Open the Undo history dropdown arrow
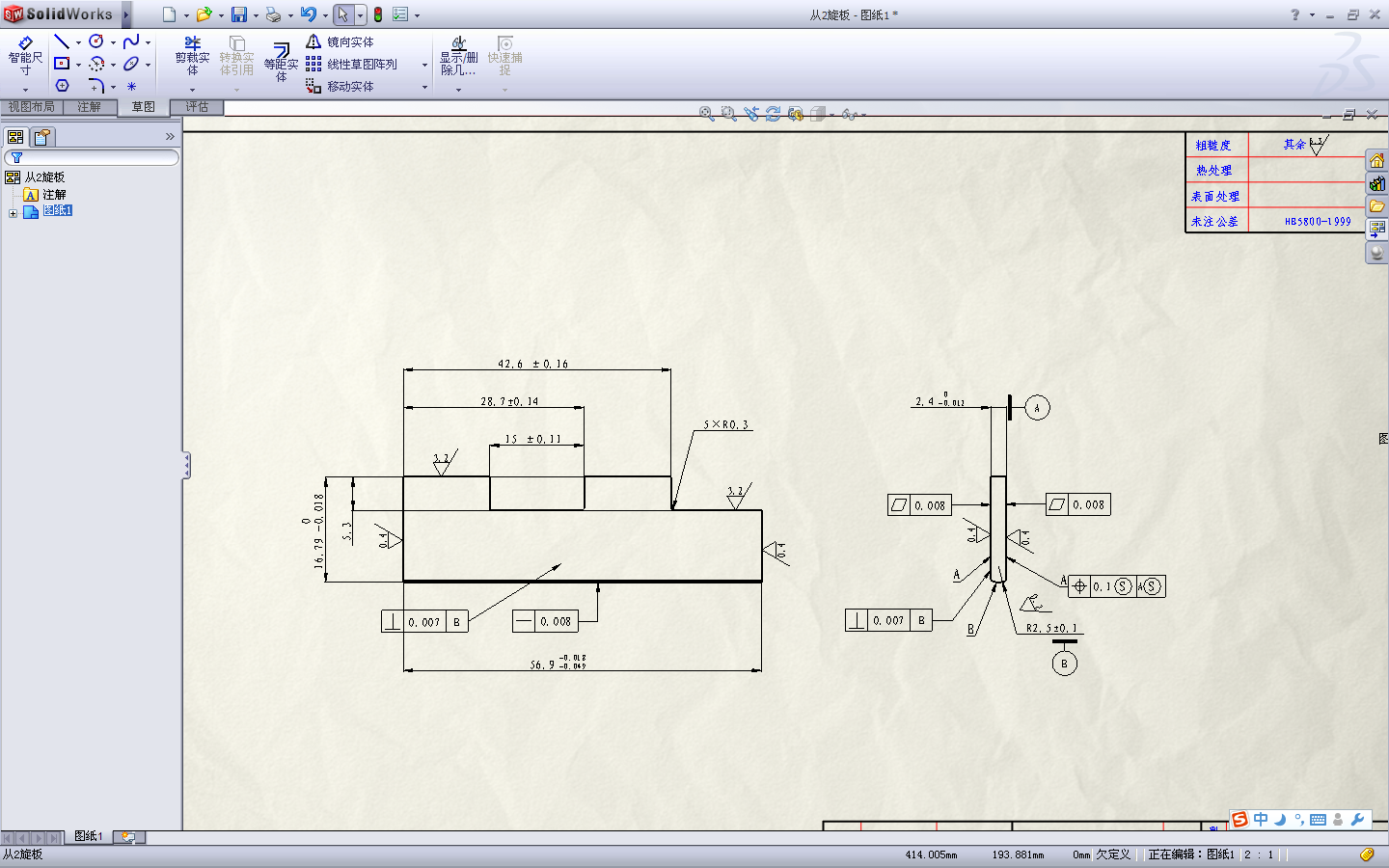This screenshot has height=868, width=1389. point(325,15)
